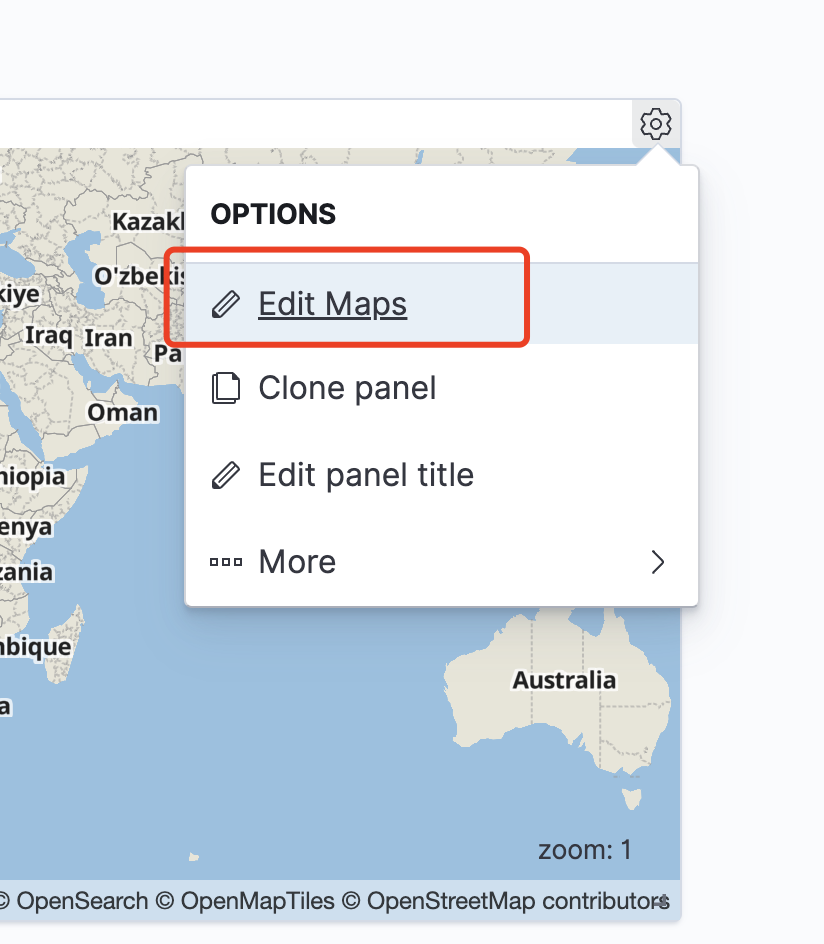The width and height of the screenshot is (824, 944).
Task: Open the More submenu
Action: pyautogui.click(x=297, y=561)
